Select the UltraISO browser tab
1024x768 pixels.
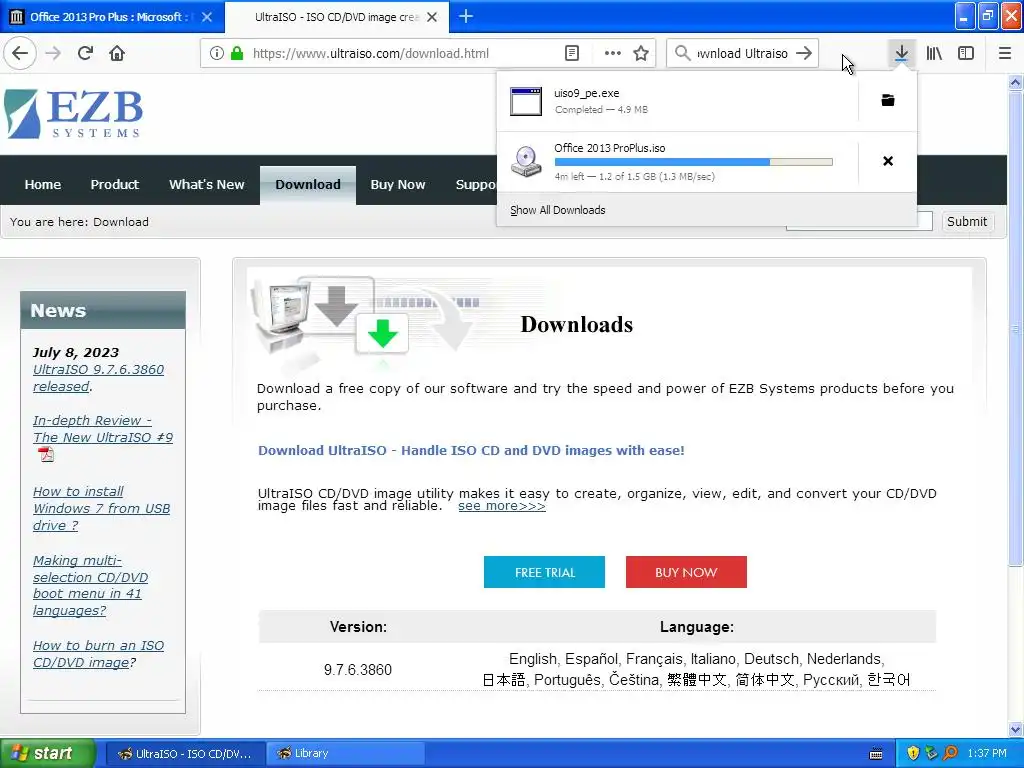click(x=336, y=17)
